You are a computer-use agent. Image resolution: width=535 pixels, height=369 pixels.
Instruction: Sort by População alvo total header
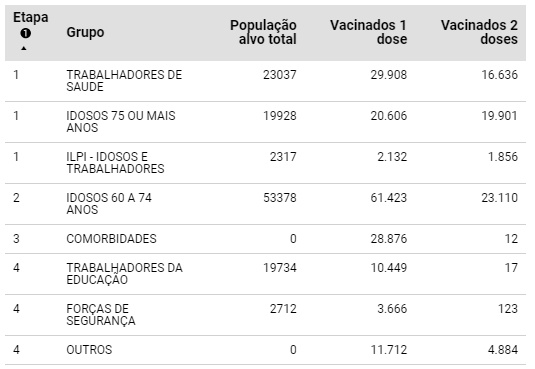click(x=263, y=32)
